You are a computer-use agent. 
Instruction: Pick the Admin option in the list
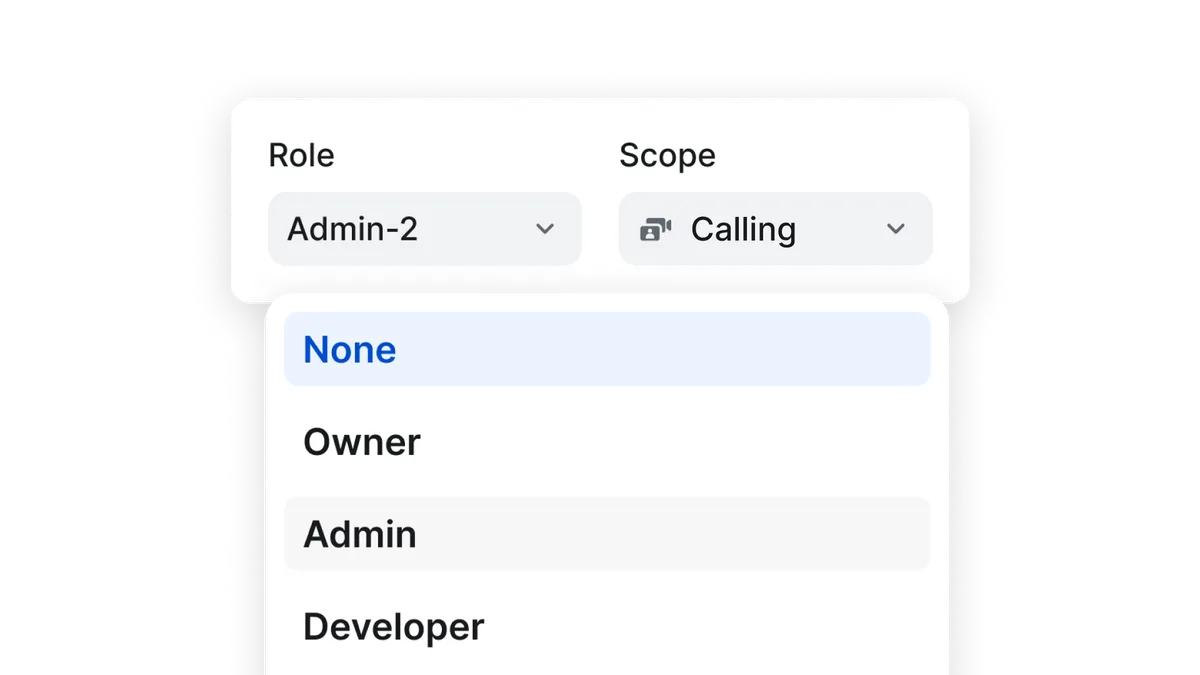point(607,534)
